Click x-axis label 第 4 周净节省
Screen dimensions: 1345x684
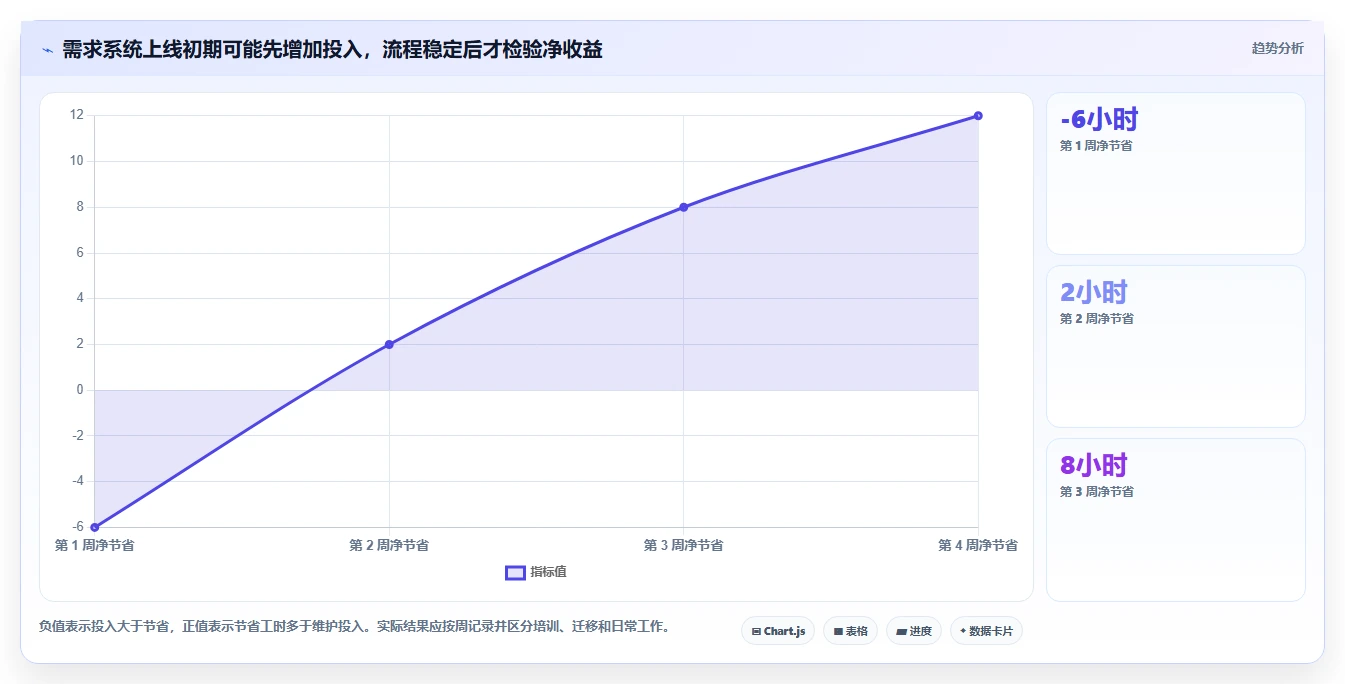tap(978, 545)
